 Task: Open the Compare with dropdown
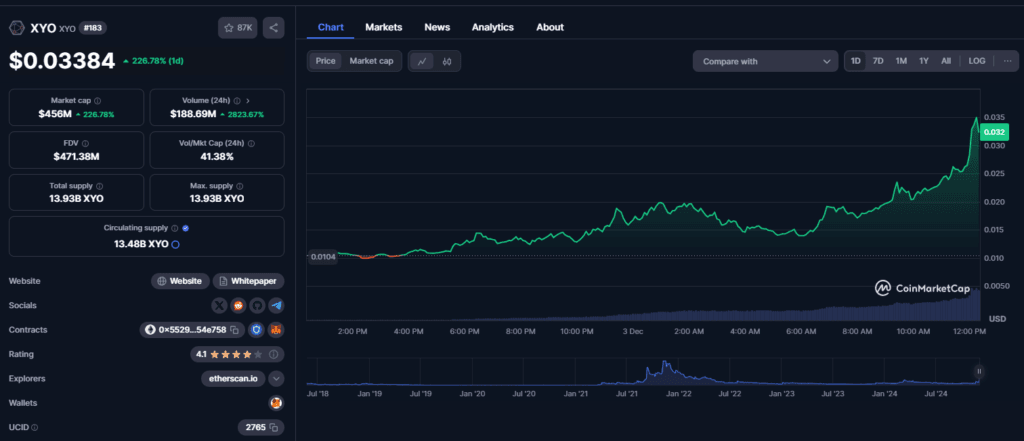765,61
